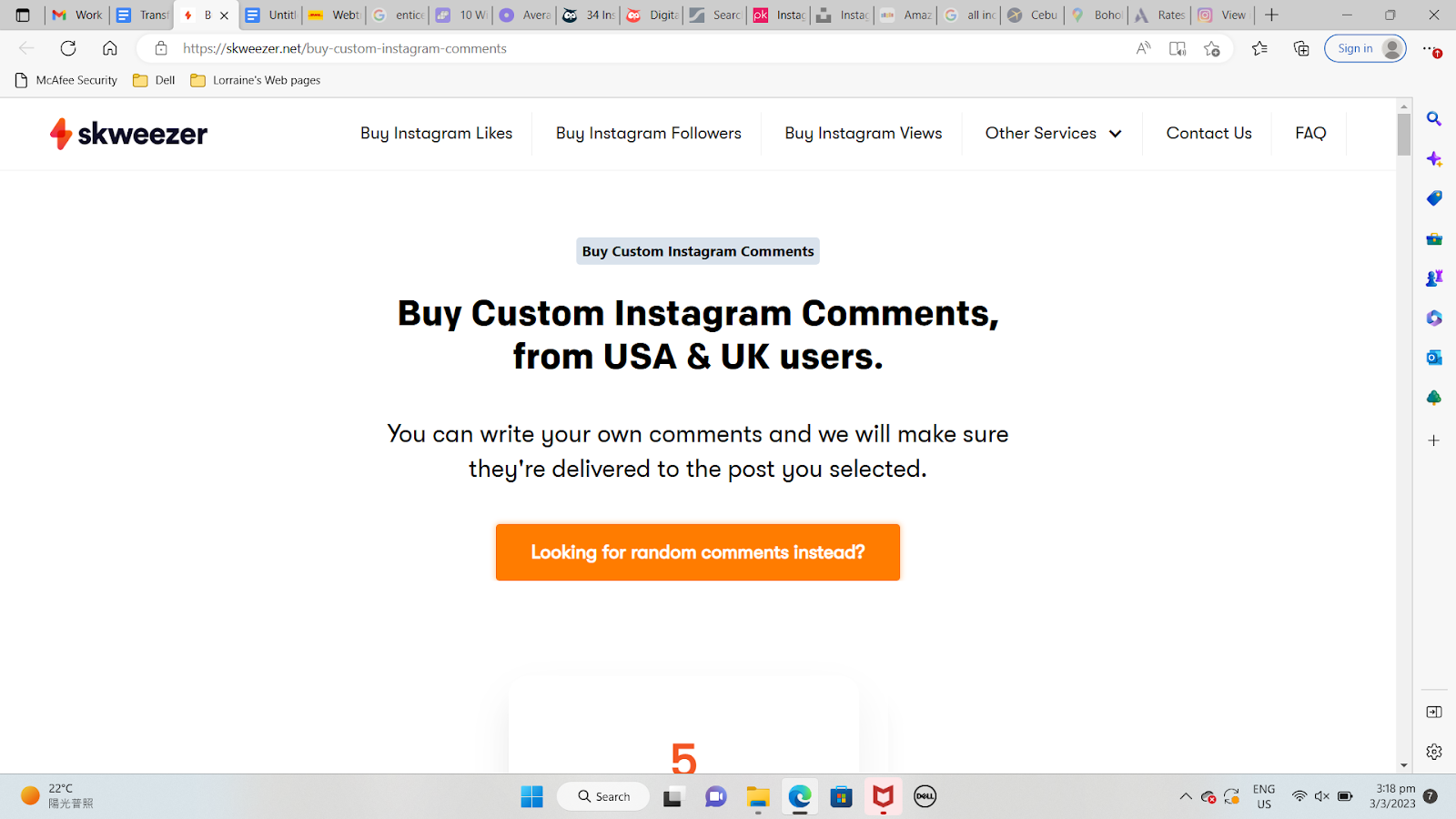Image resolution: width=1456 pixels, height=819 pixels.
Task: Open the Edge sidebar Search icon
Action: pyautogui.click(x=1434, y=119)
